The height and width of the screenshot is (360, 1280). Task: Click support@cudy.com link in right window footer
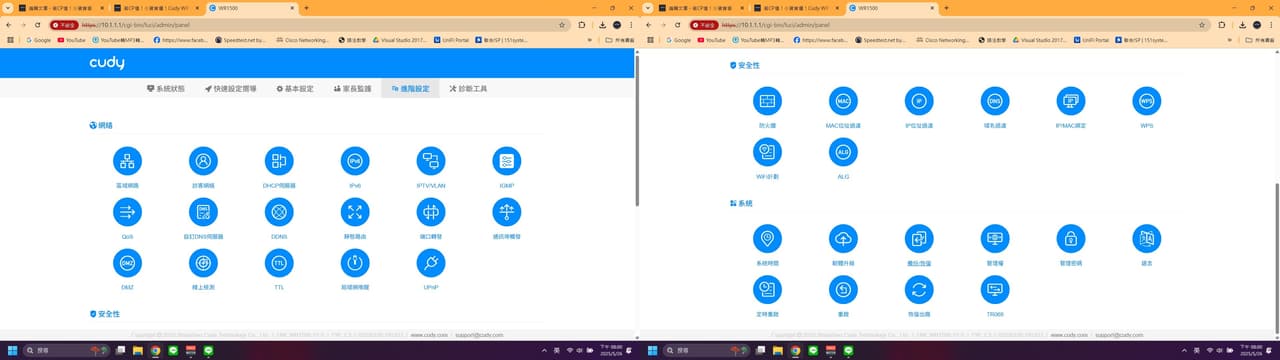[1119, 335]
